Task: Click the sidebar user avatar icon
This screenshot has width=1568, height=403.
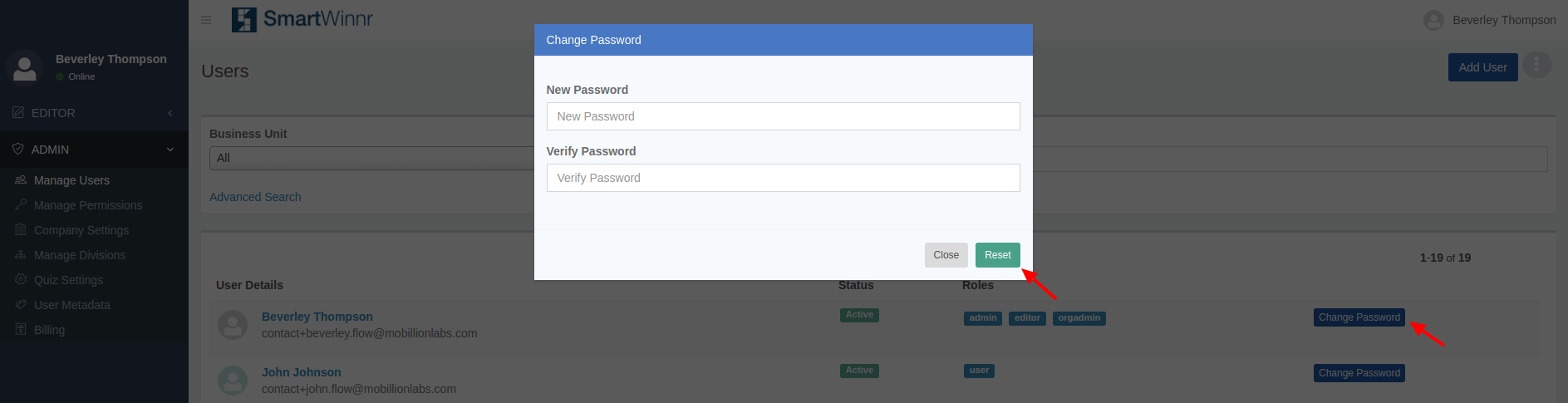Action: click(x=25, y=67)
